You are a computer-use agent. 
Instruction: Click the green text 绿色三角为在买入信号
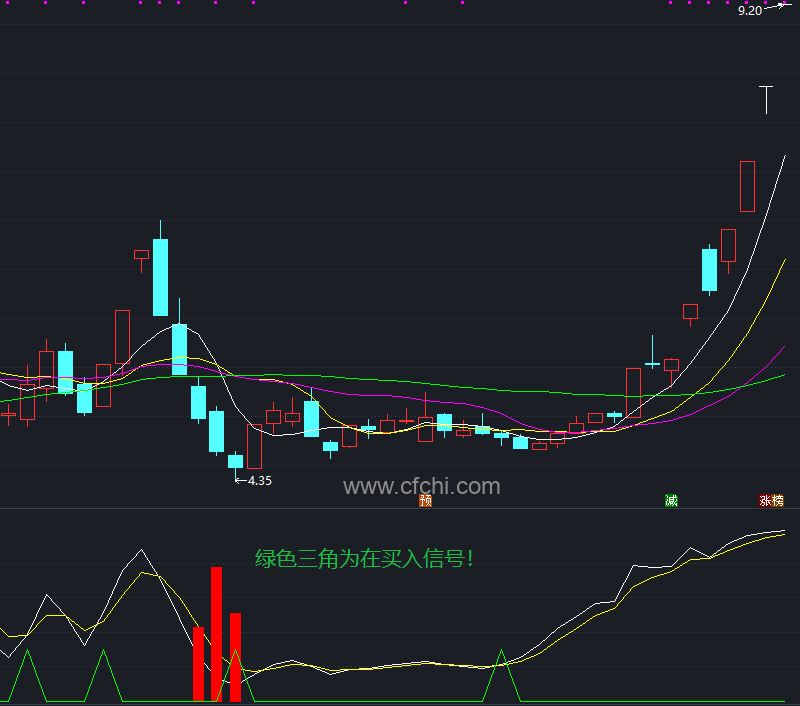pos(364,559)
